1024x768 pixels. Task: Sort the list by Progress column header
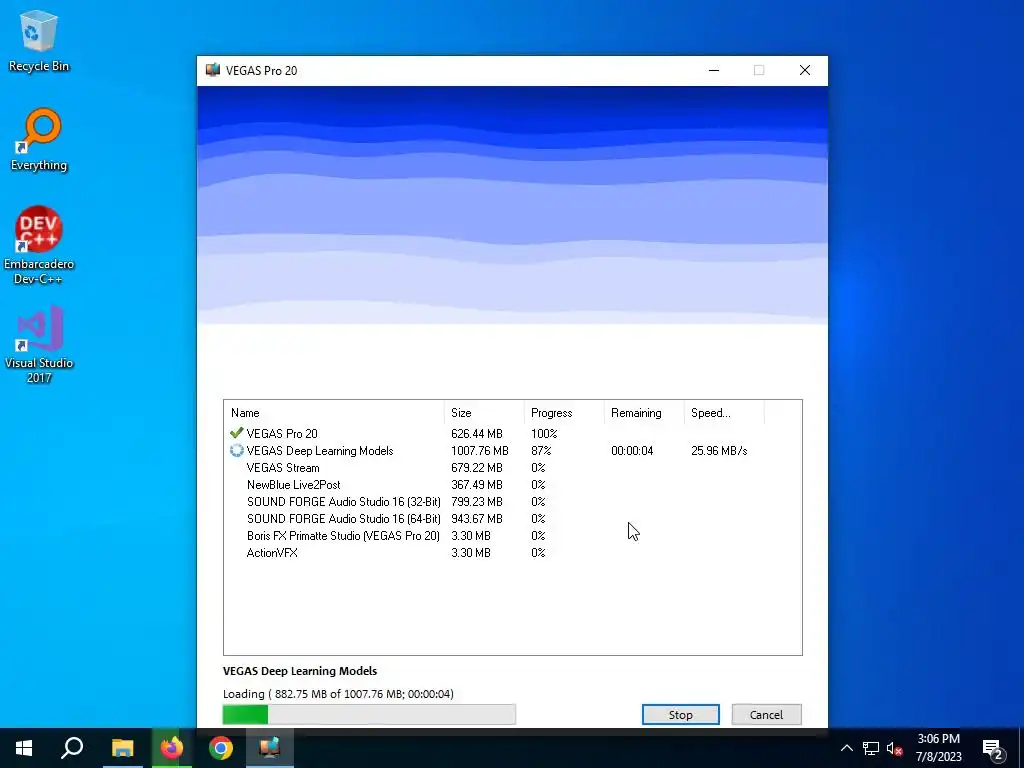[x=564, y=413]
